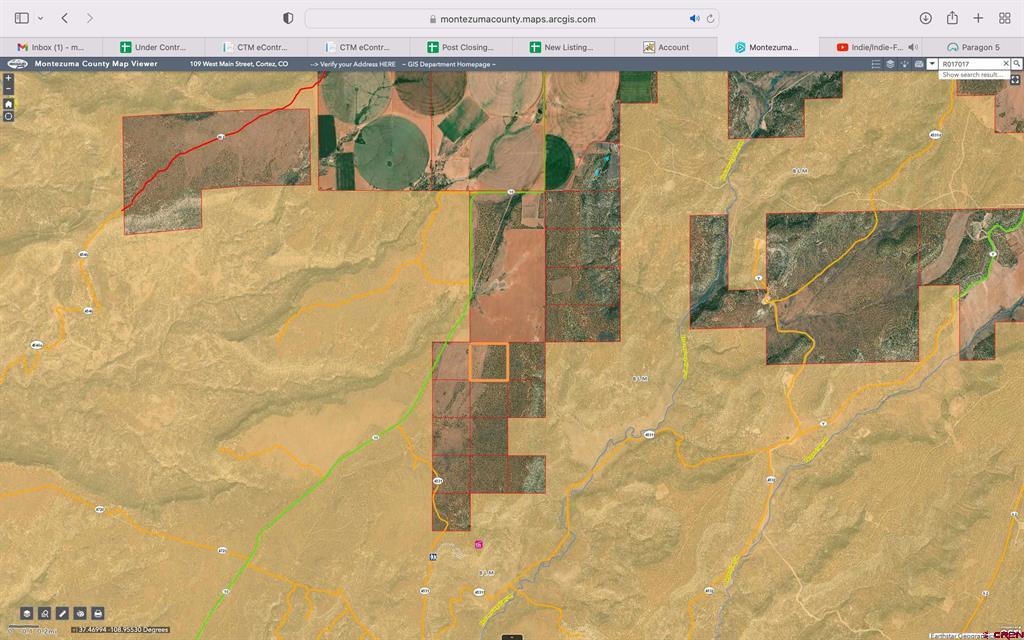The height and width of the screenshot is (640, 1024).
Task: Open the Draw palette tool
Action: click(x=80, y=613)
